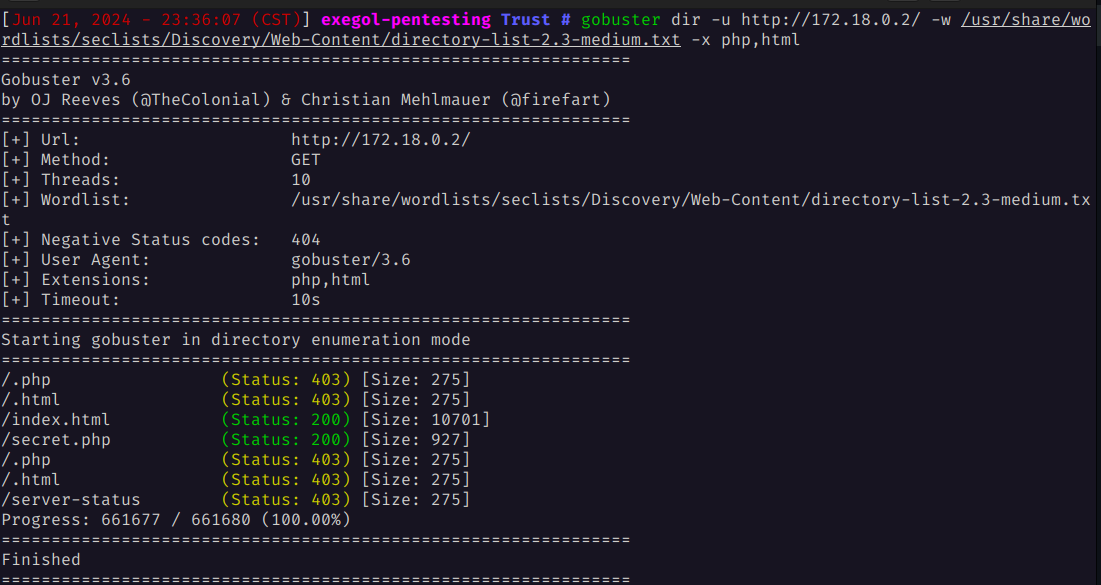Select the -x php,html argument in the command
Screen dimensions: 1101x585
pyautogui.click(x=746, y=40)
